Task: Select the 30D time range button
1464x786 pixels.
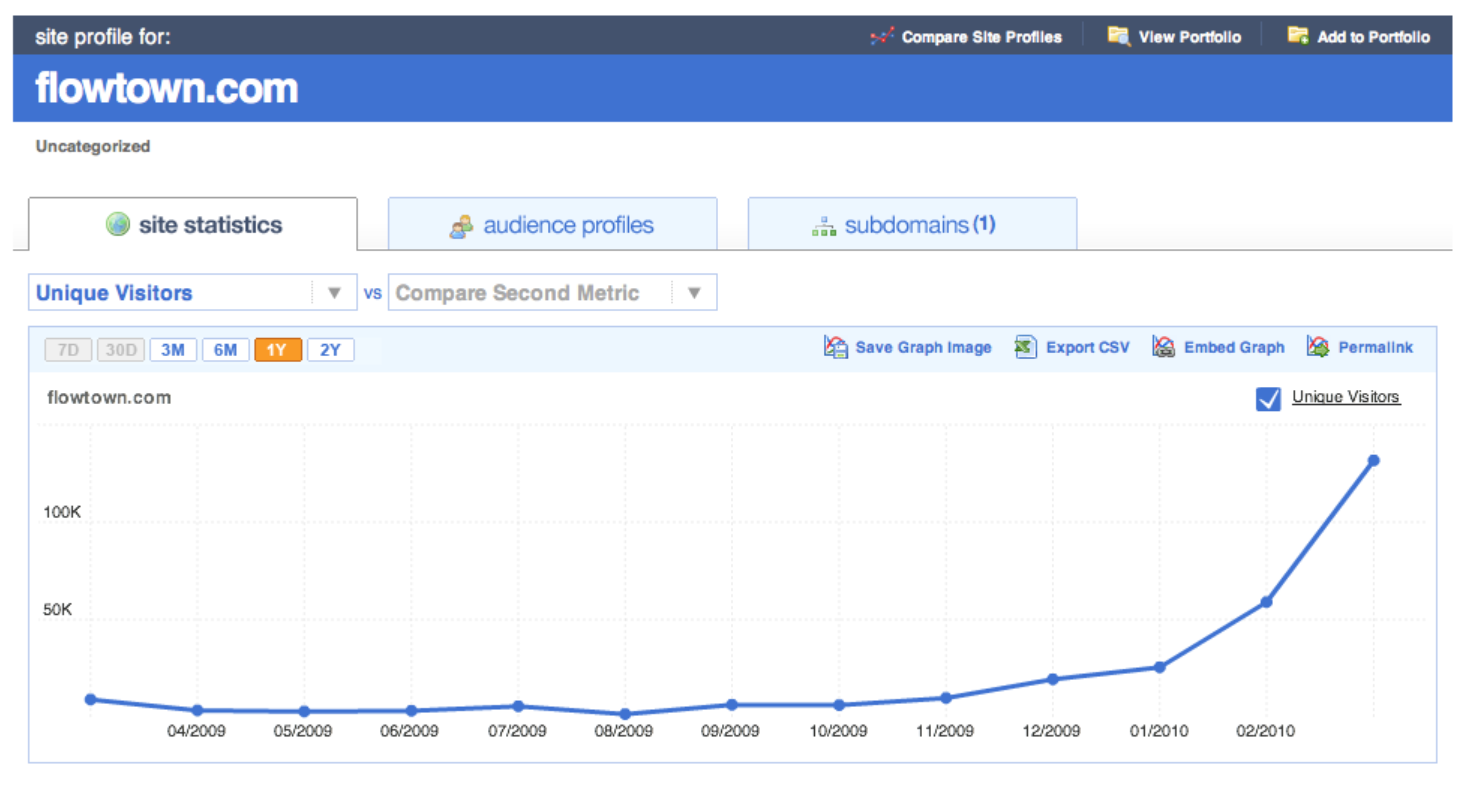Action: [121, 350]
